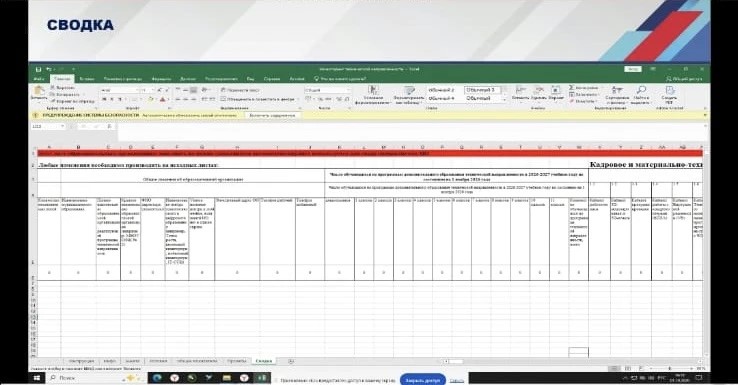This screenshot has height=385, width=738.
Task: Select the 'Проверка' sheet tab
Action: pyautogui.click(x=237, y=361)
